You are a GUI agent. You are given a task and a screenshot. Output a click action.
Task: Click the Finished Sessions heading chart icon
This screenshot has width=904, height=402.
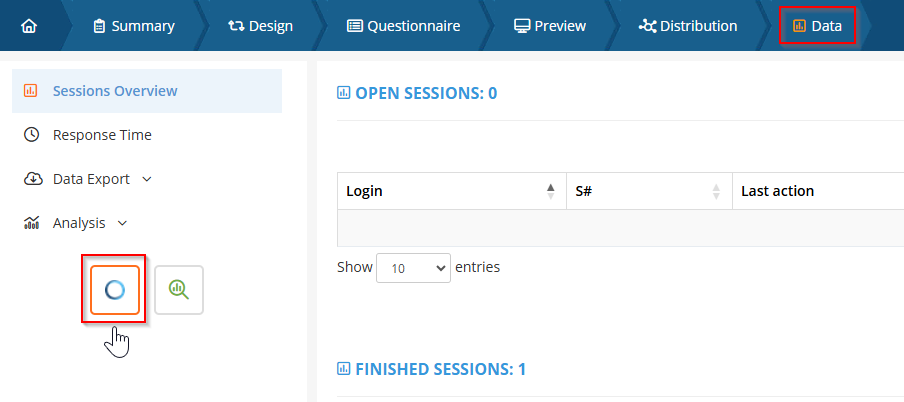(344, 370)
